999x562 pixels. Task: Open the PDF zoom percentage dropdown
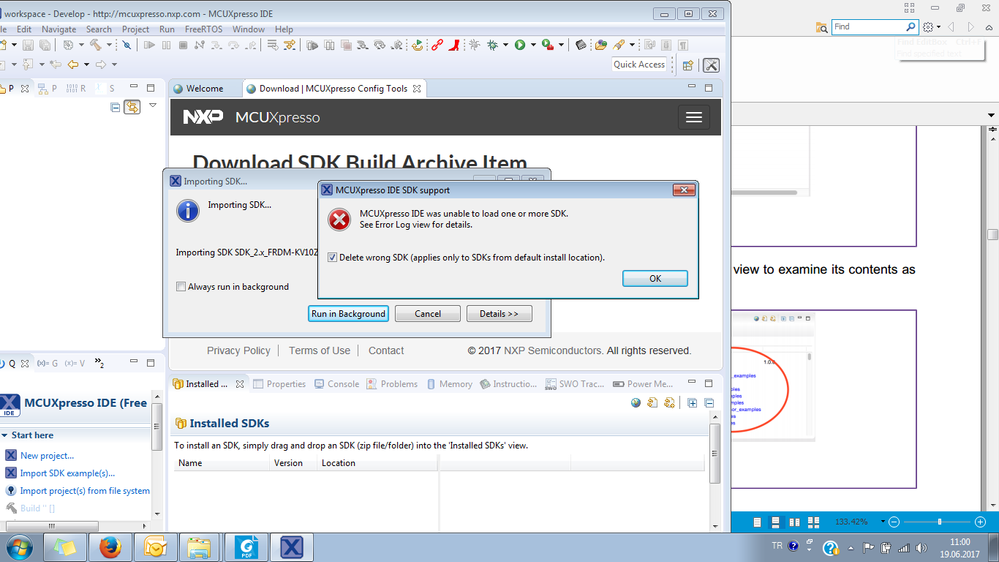tap(882, 521)
